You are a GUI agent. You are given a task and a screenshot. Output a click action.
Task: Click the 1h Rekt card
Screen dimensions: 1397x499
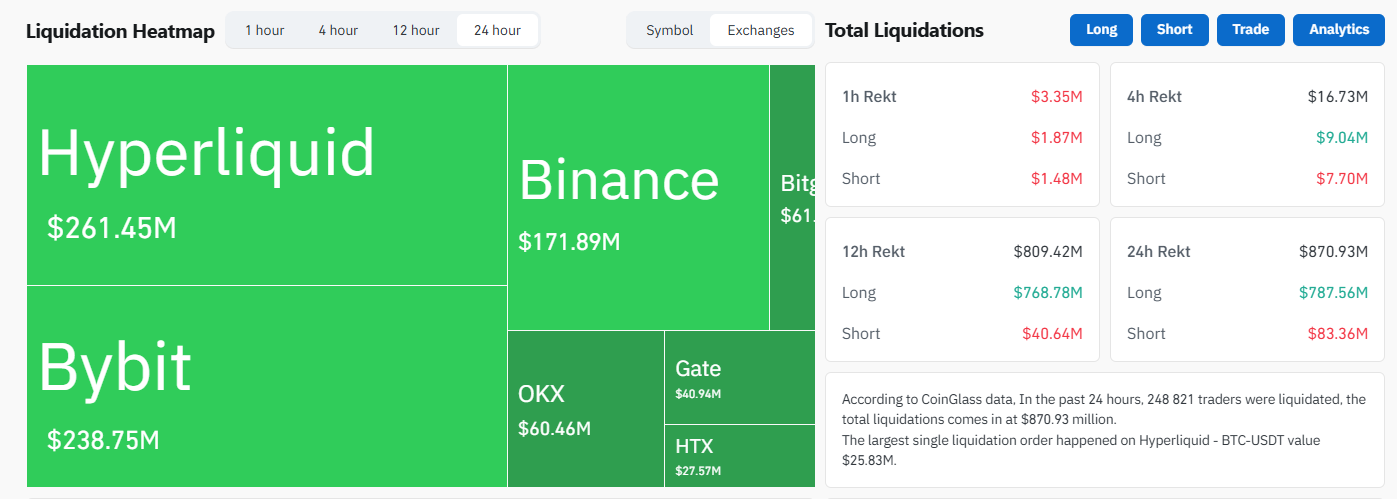coord(962,135)
